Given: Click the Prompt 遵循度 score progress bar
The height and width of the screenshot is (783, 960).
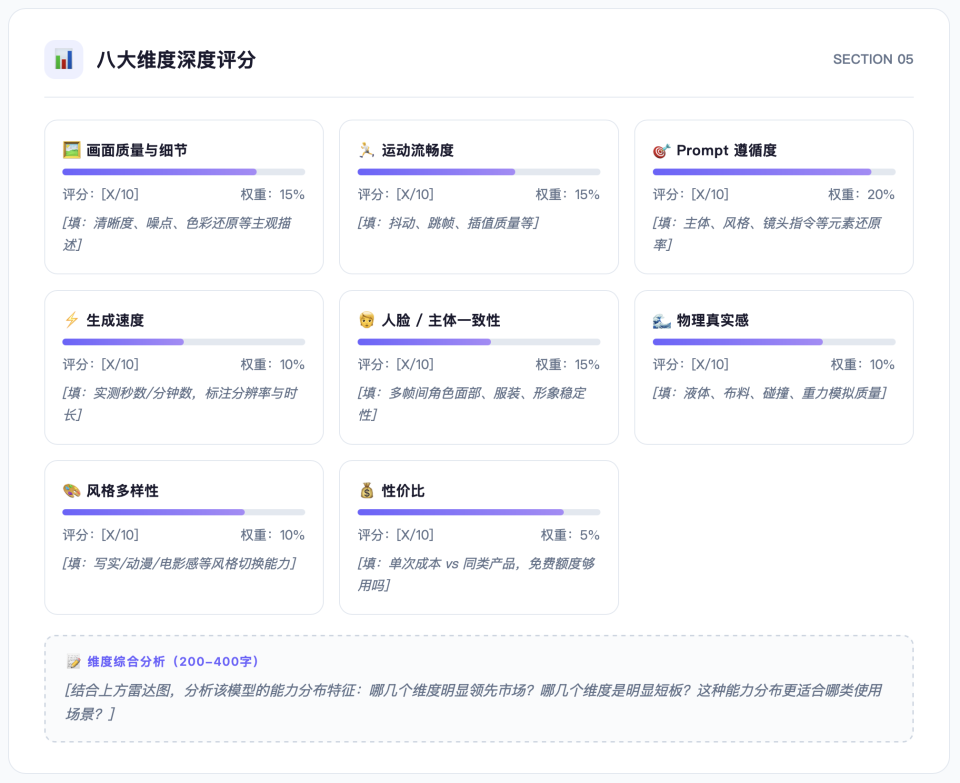Looking at the screenshot, I should [x=774, y=172].
